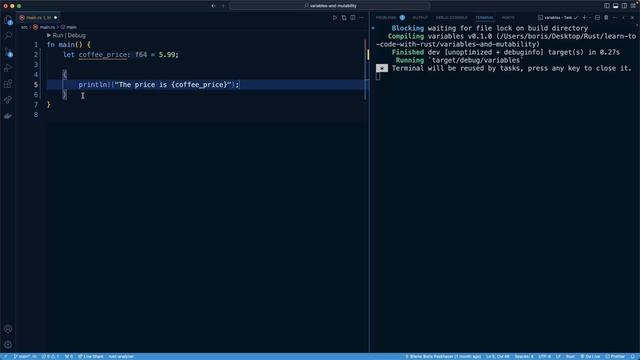
Task: Toggle the bottom panel layout icon
Action: tap(616, 6)
